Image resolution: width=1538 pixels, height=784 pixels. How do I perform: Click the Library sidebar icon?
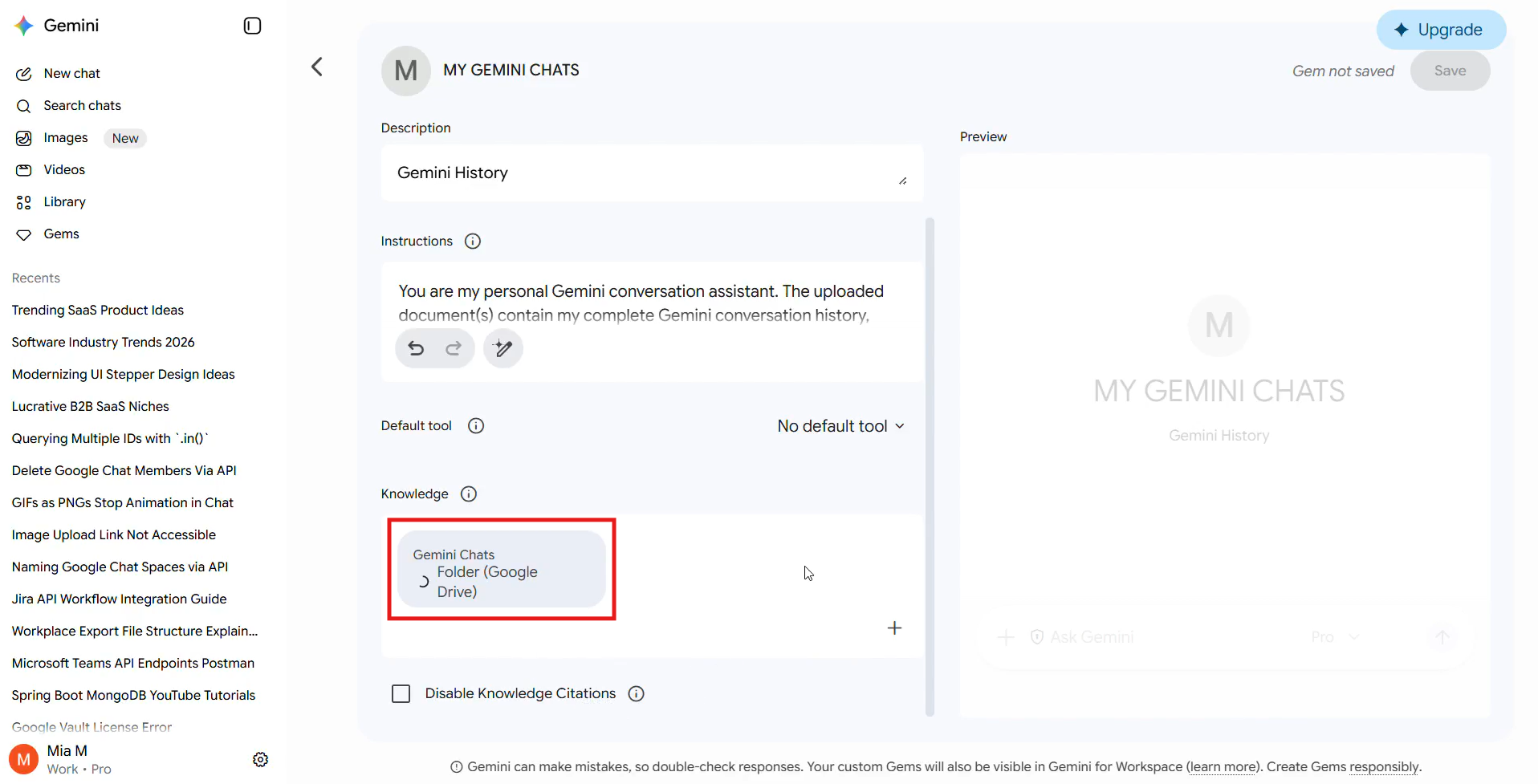[24, 202]
